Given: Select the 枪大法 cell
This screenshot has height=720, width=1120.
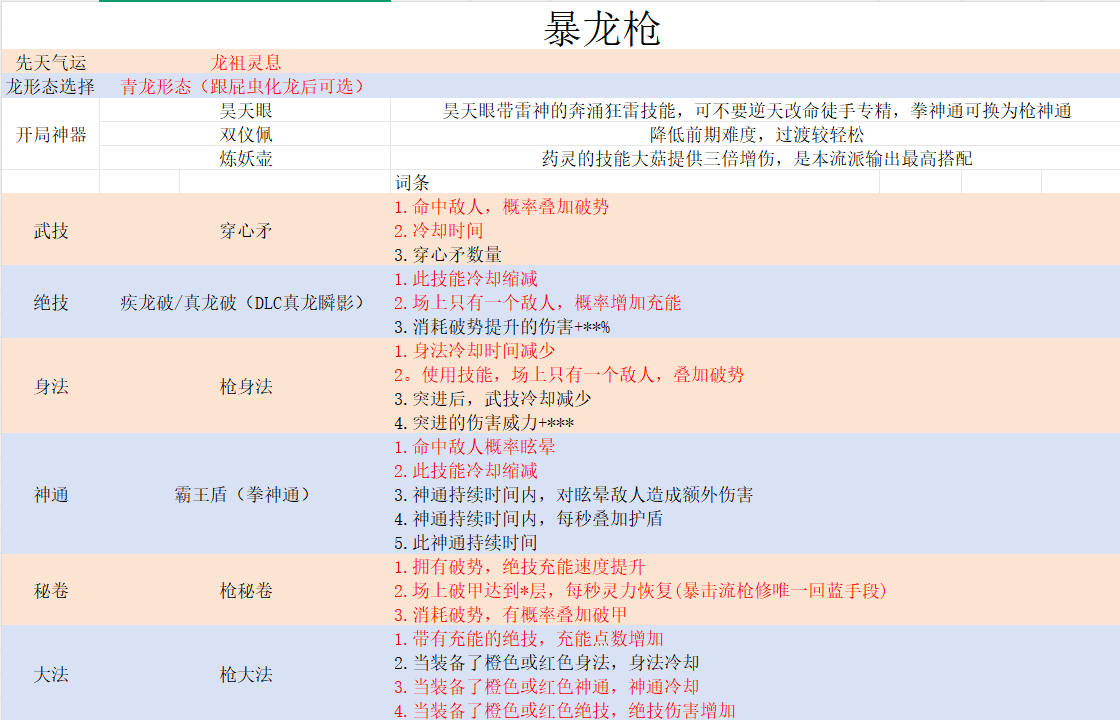Looking at the screenshot, I should point(246,674).
